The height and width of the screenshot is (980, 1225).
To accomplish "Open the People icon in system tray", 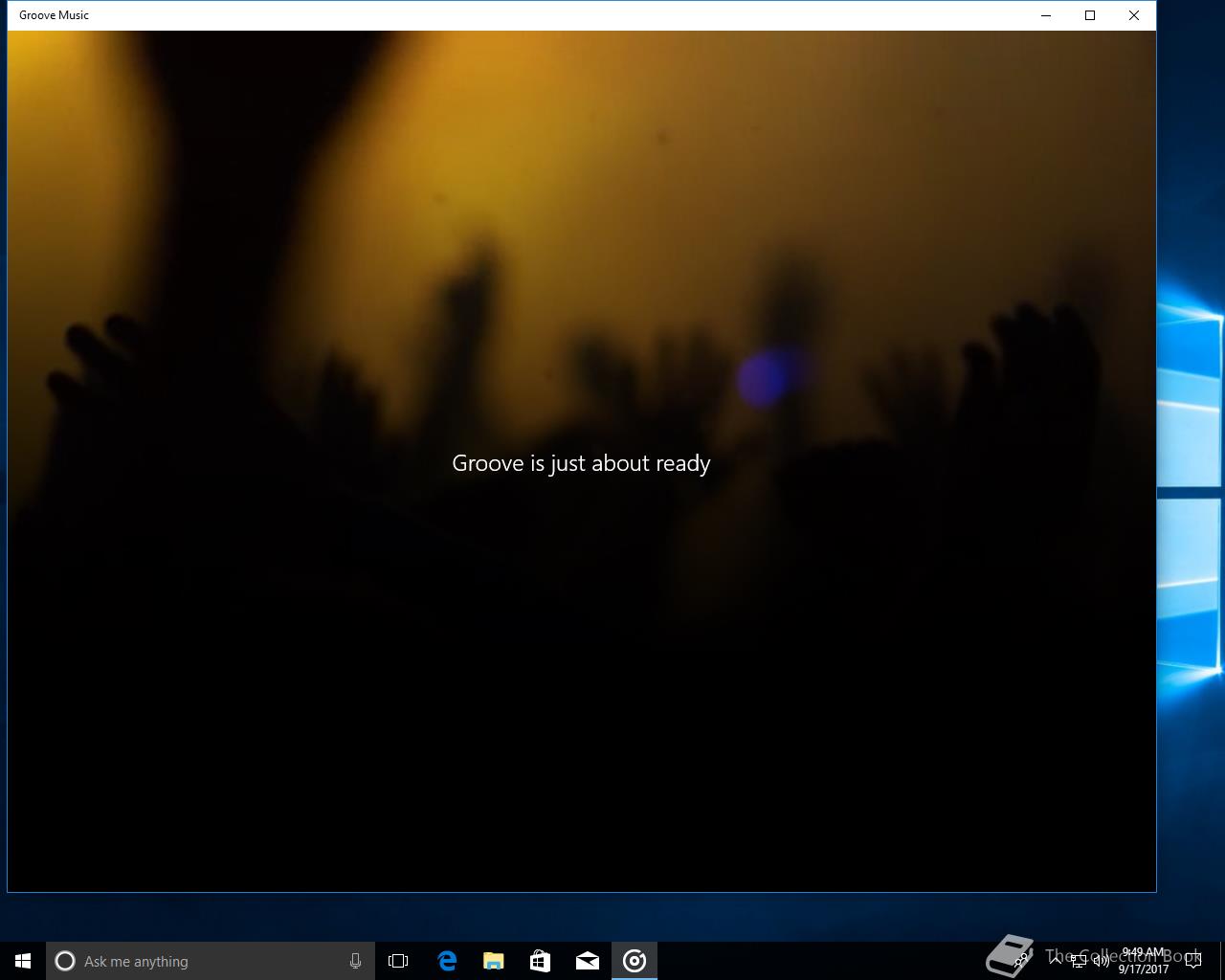I will [1020, 960].
